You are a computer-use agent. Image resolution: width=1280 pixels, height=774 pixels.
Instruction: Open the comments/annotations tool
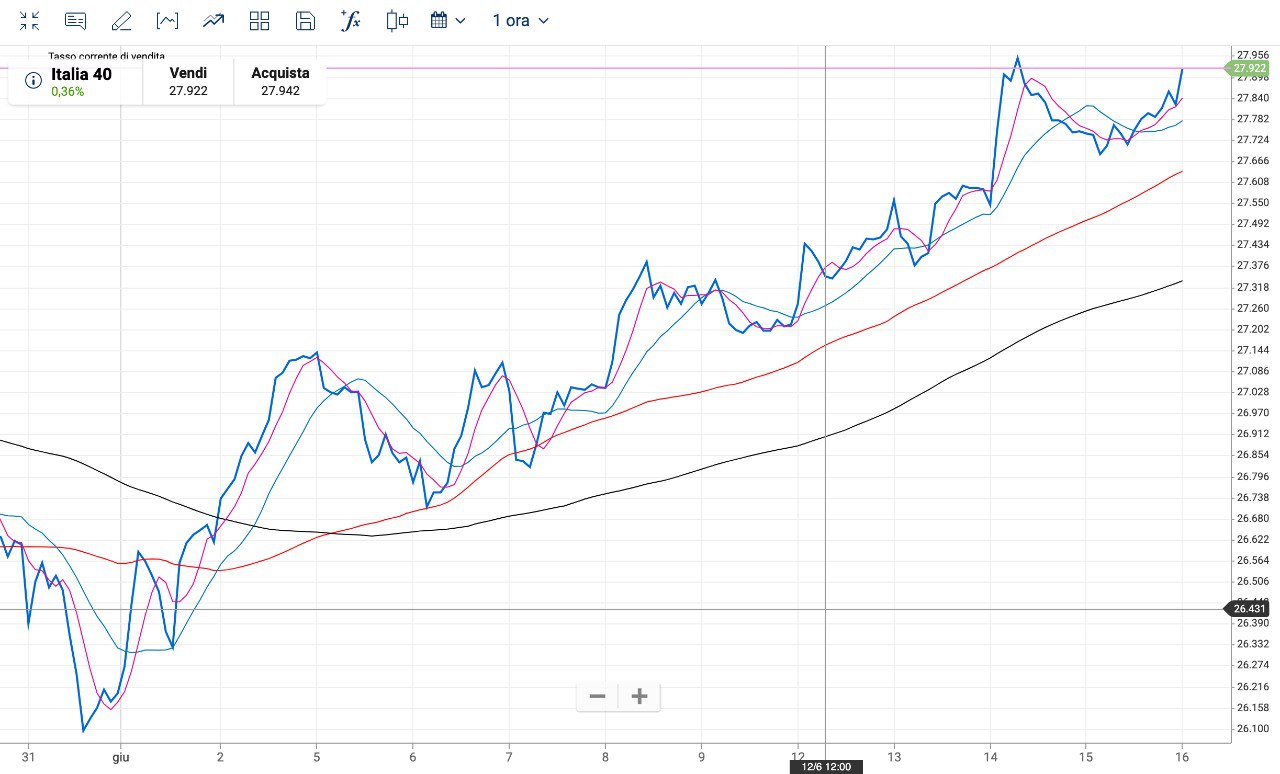[75, 20]
